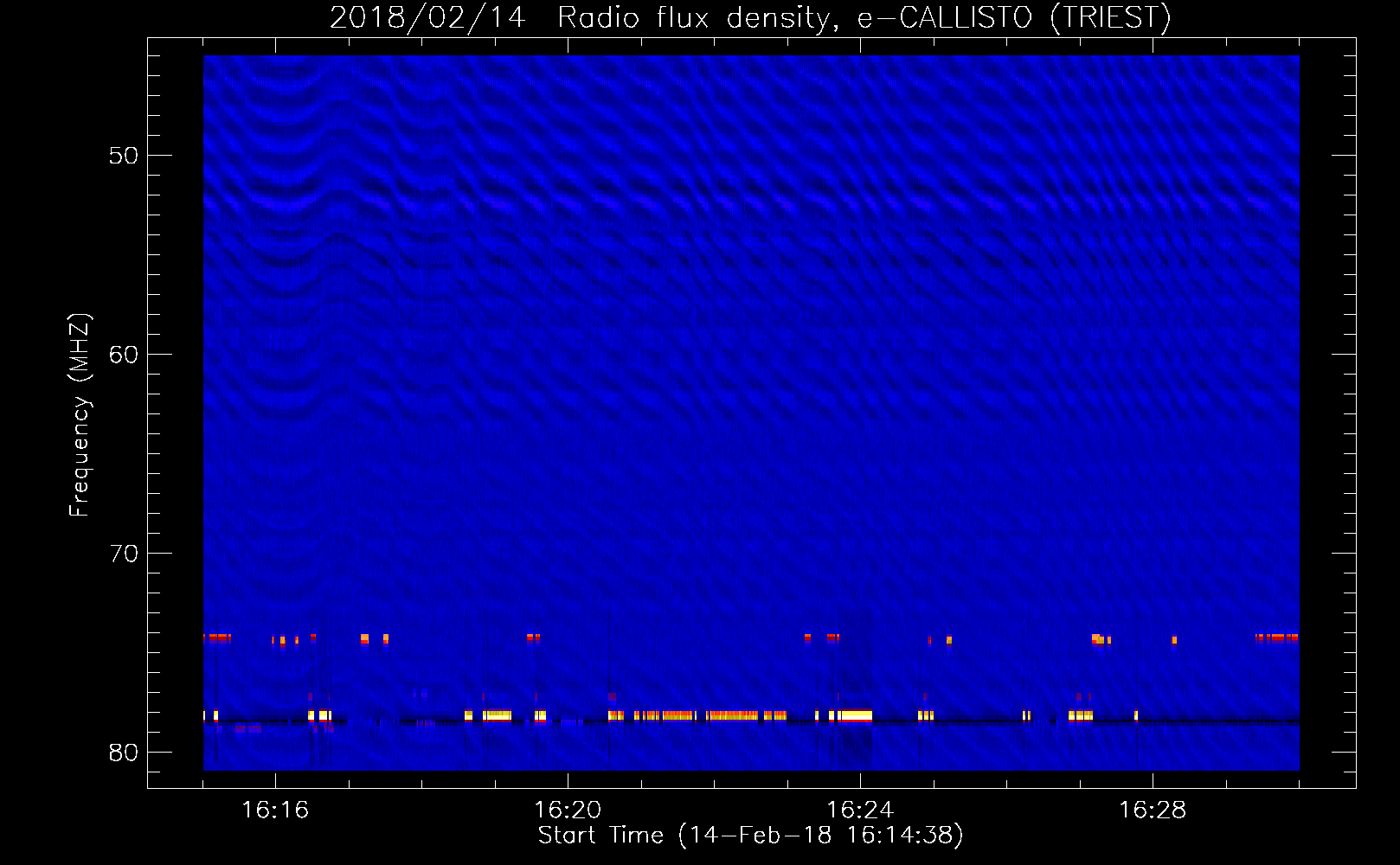The height and width of the screenshot is (865, 1400).
Task: Click the brightest white burst near 16:24
Action: (x=856, y=715)
